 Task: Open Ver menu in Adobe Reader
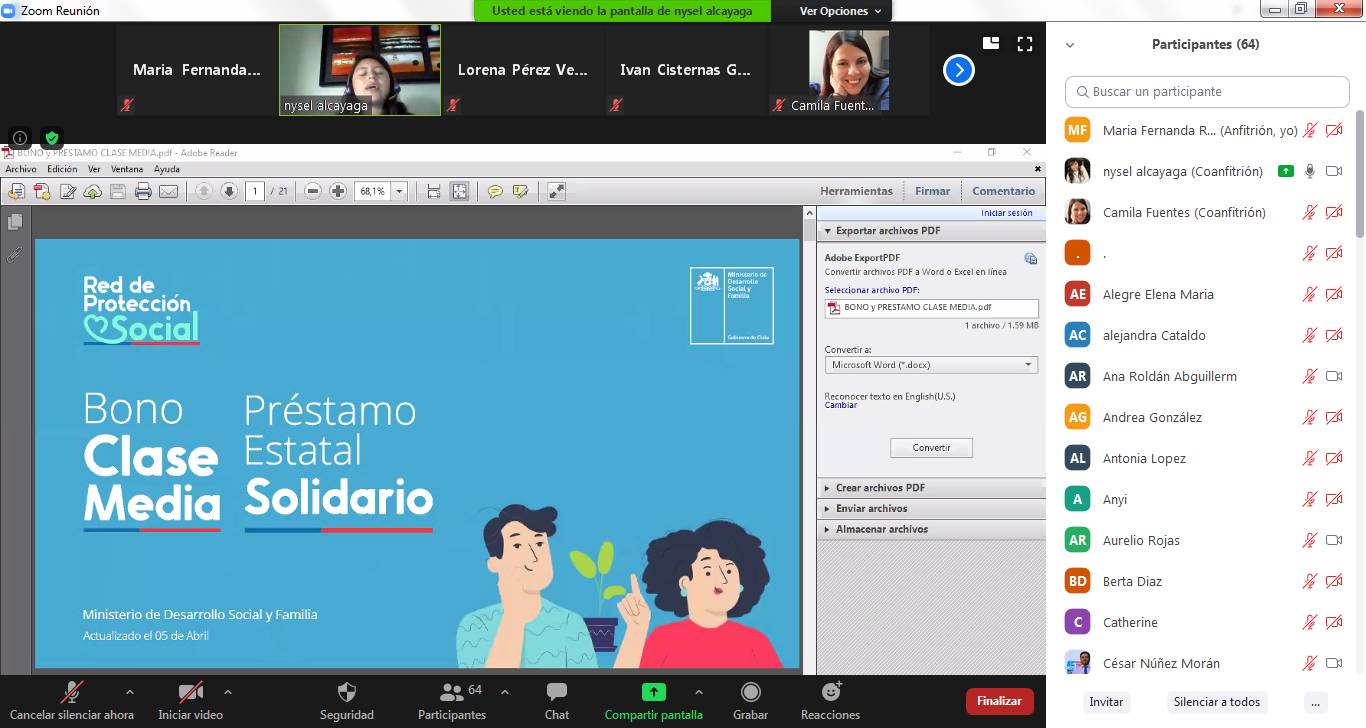(94, 169)
